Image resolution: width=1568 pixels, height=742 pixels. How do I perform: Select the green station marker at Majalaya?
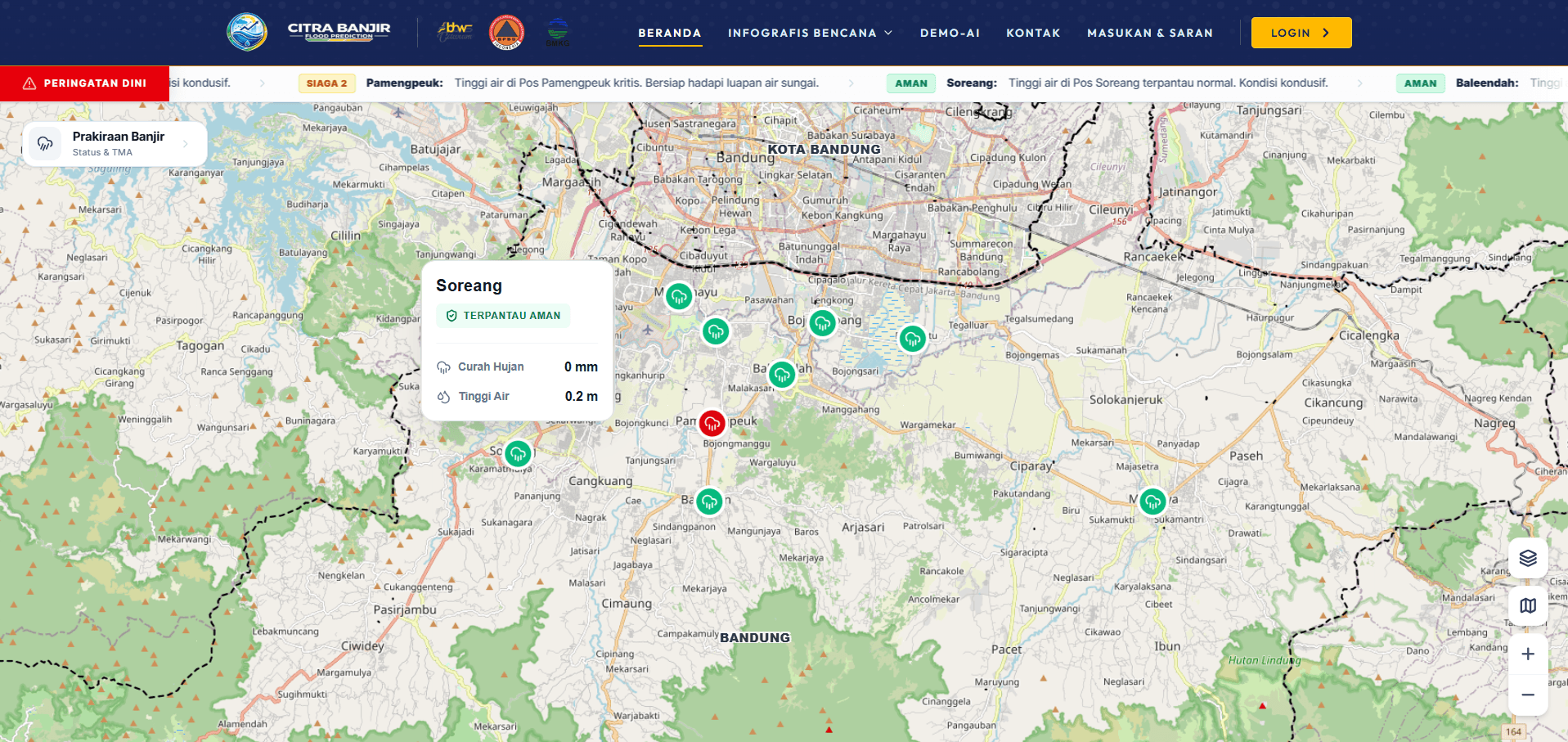(x=1152, y=501)
